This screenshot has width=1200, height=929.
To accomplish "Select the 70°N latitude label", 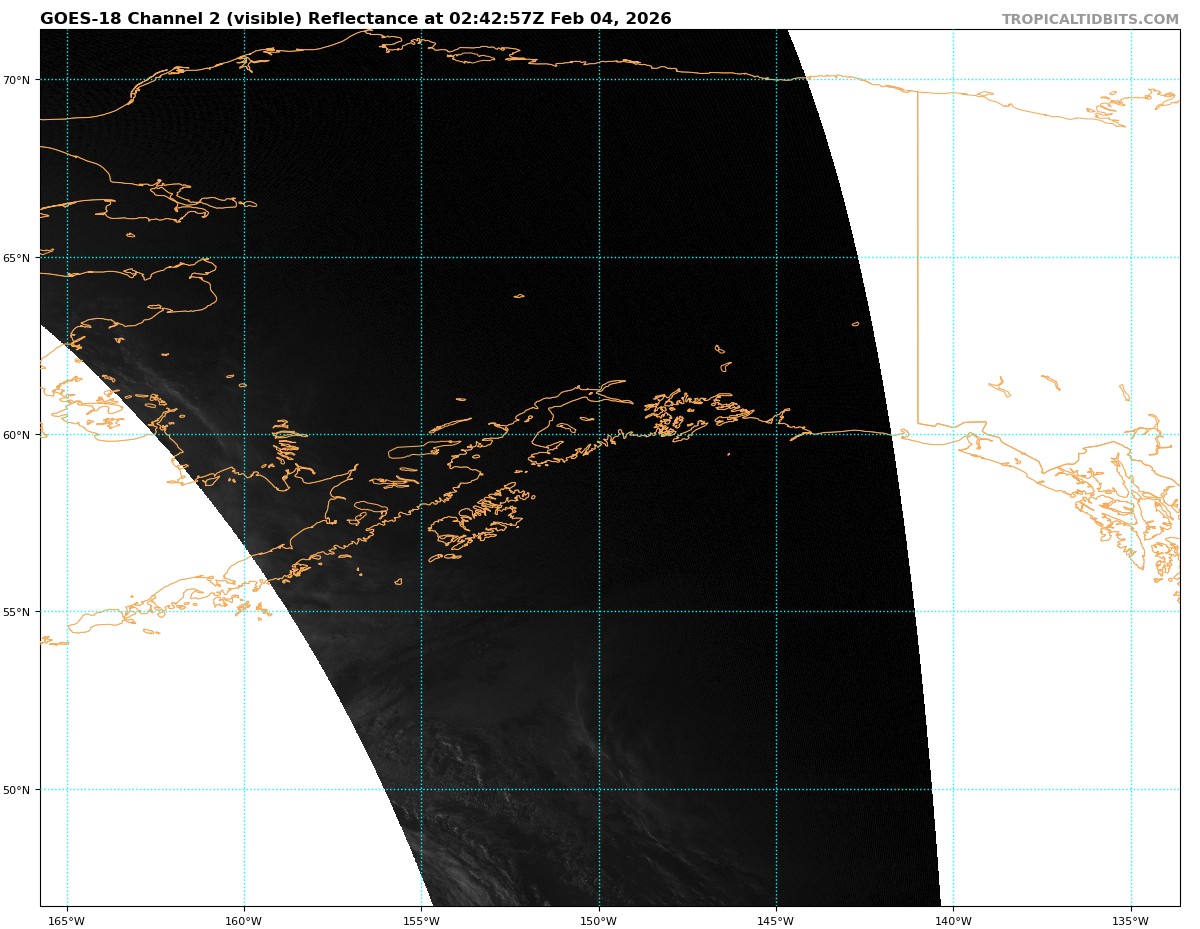I will [x=21, y=80].
